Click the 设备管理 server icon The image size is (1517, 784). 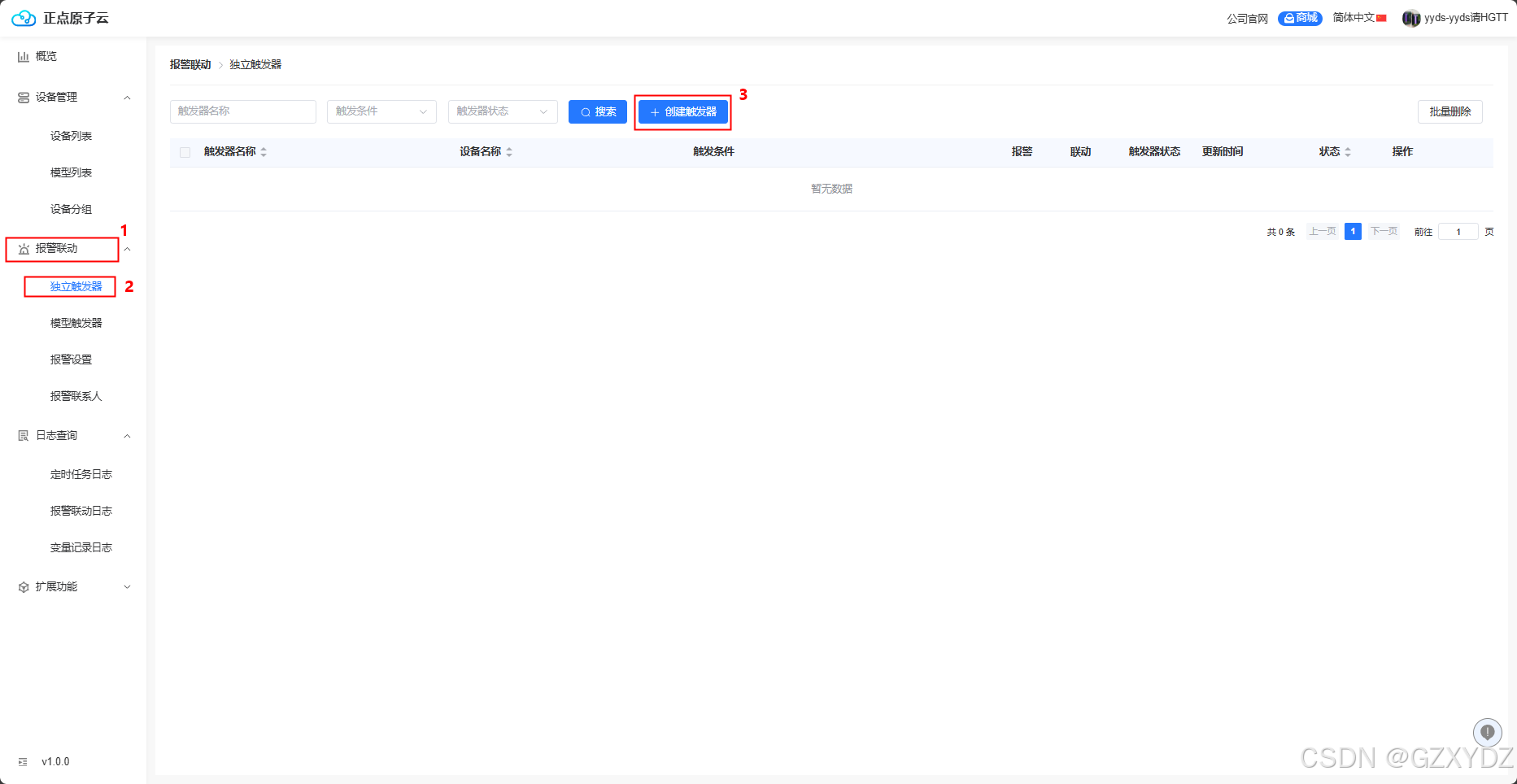(24, 98)
